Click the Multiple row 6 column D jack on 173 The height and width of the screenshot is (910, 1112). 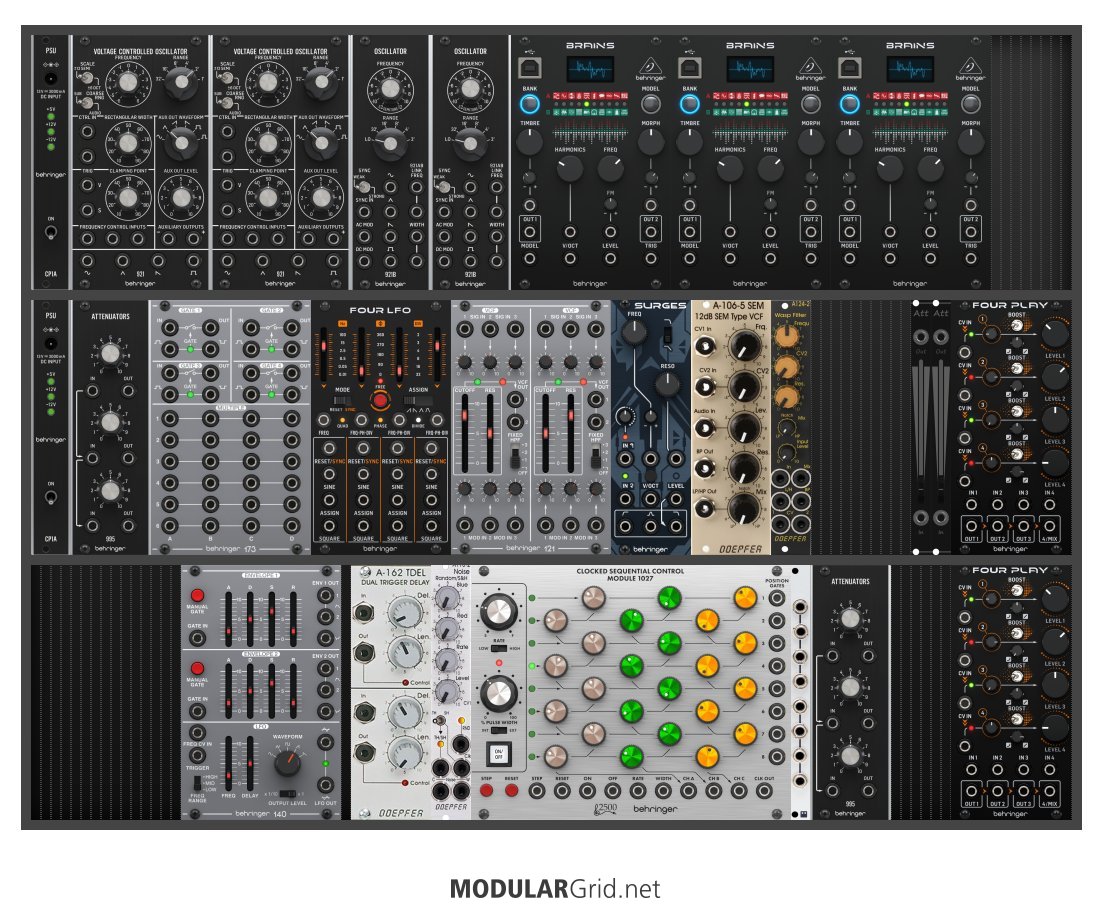click(291, 526)
